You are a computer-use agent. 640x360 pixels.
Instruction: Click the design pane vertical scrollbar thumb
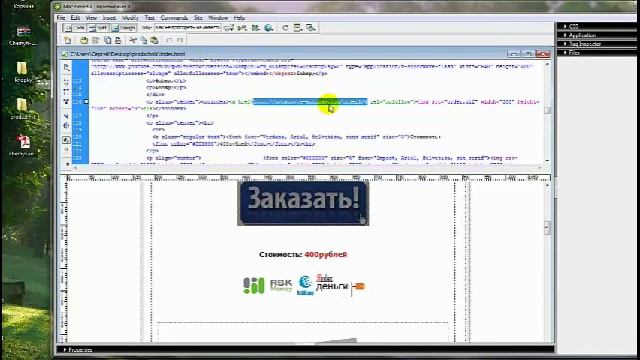point(547,228)
